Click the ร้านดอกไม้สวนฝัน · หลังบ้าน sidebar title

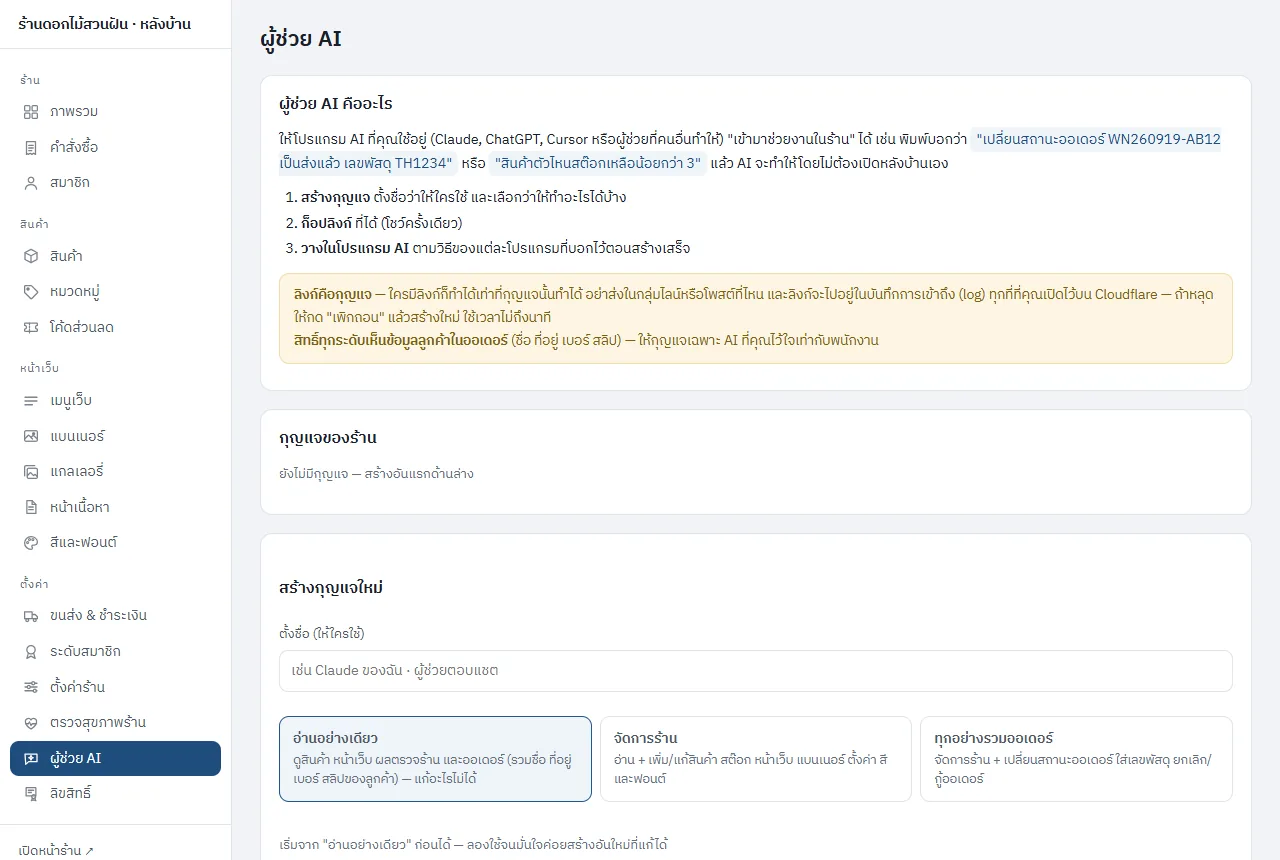click(105, 24)
